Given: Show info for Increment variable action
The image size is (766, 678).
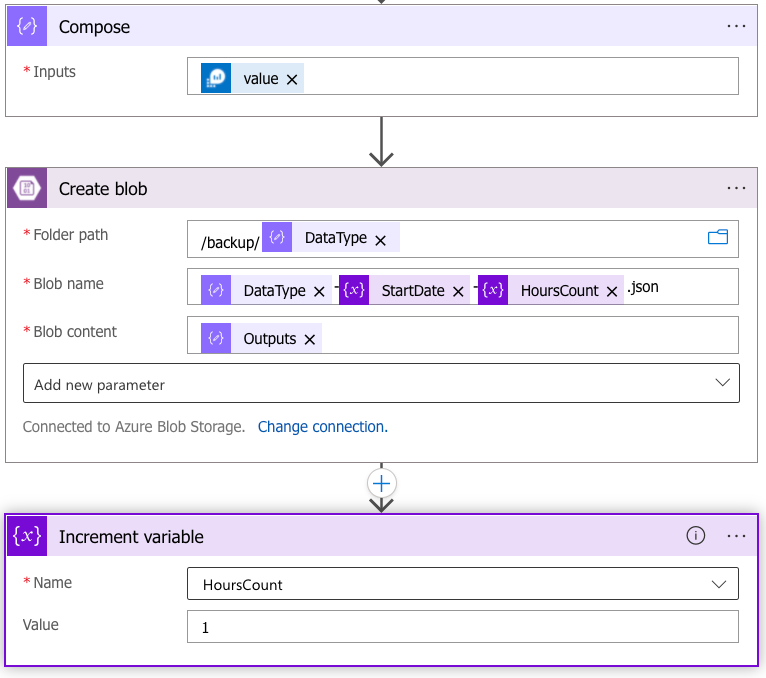Looking at the screenshot, I should point(696,537).
